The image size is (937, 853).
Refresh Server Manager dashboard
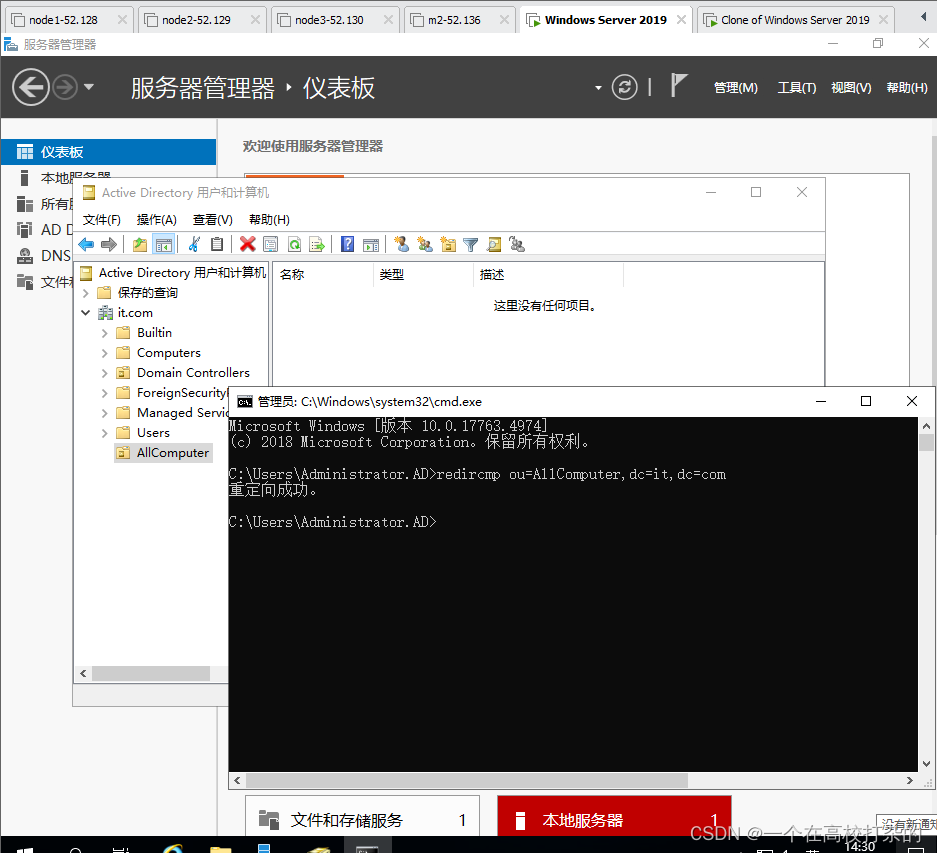624,87
